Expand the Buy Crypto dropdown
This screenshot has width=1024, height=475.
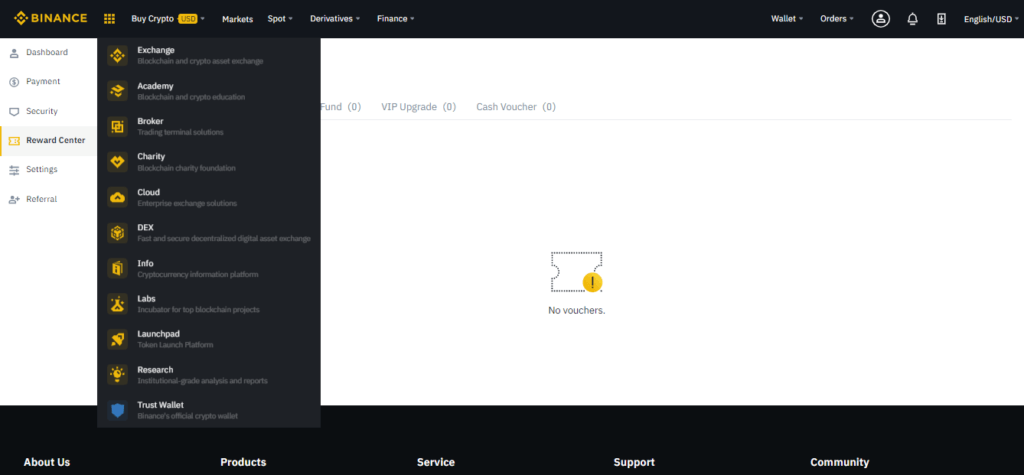[168, 19]
